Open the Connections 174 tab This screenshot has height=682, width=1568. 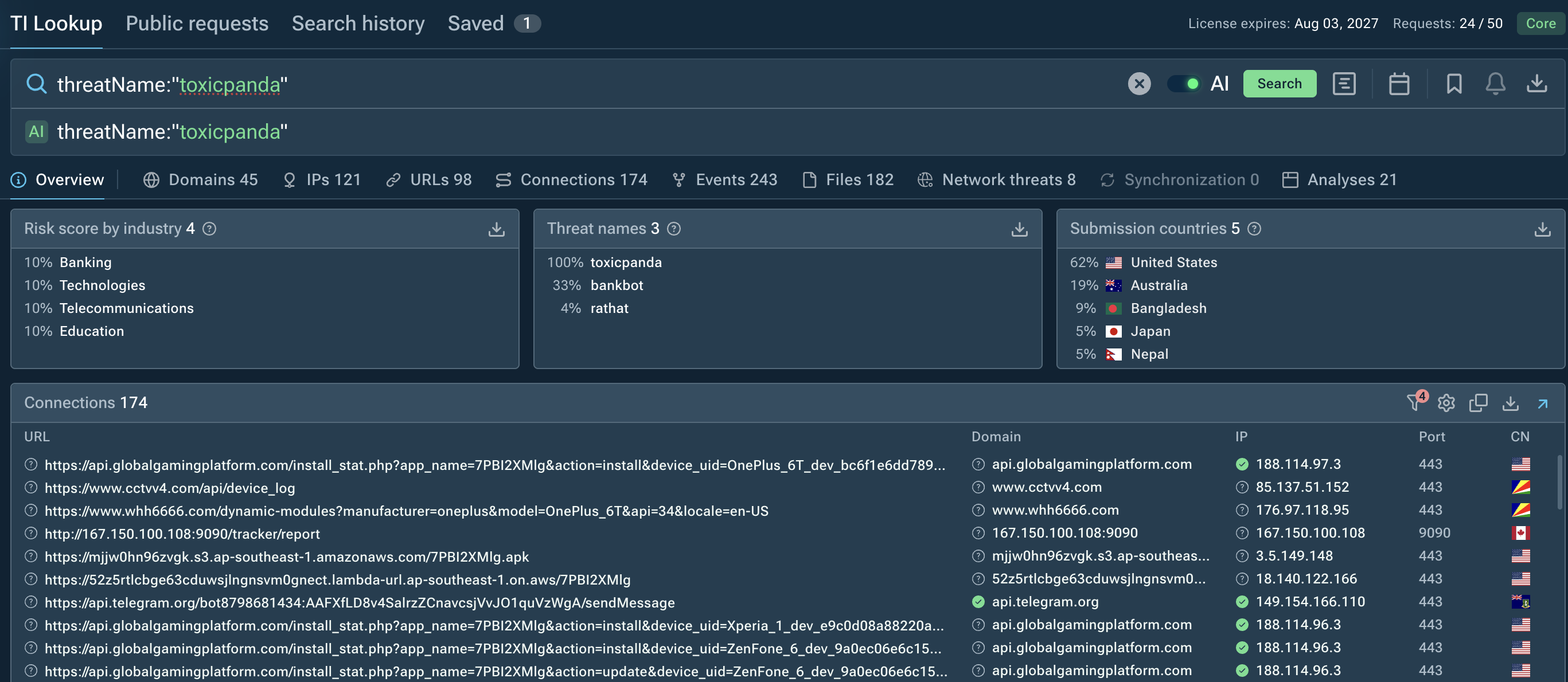click(571, 179)
